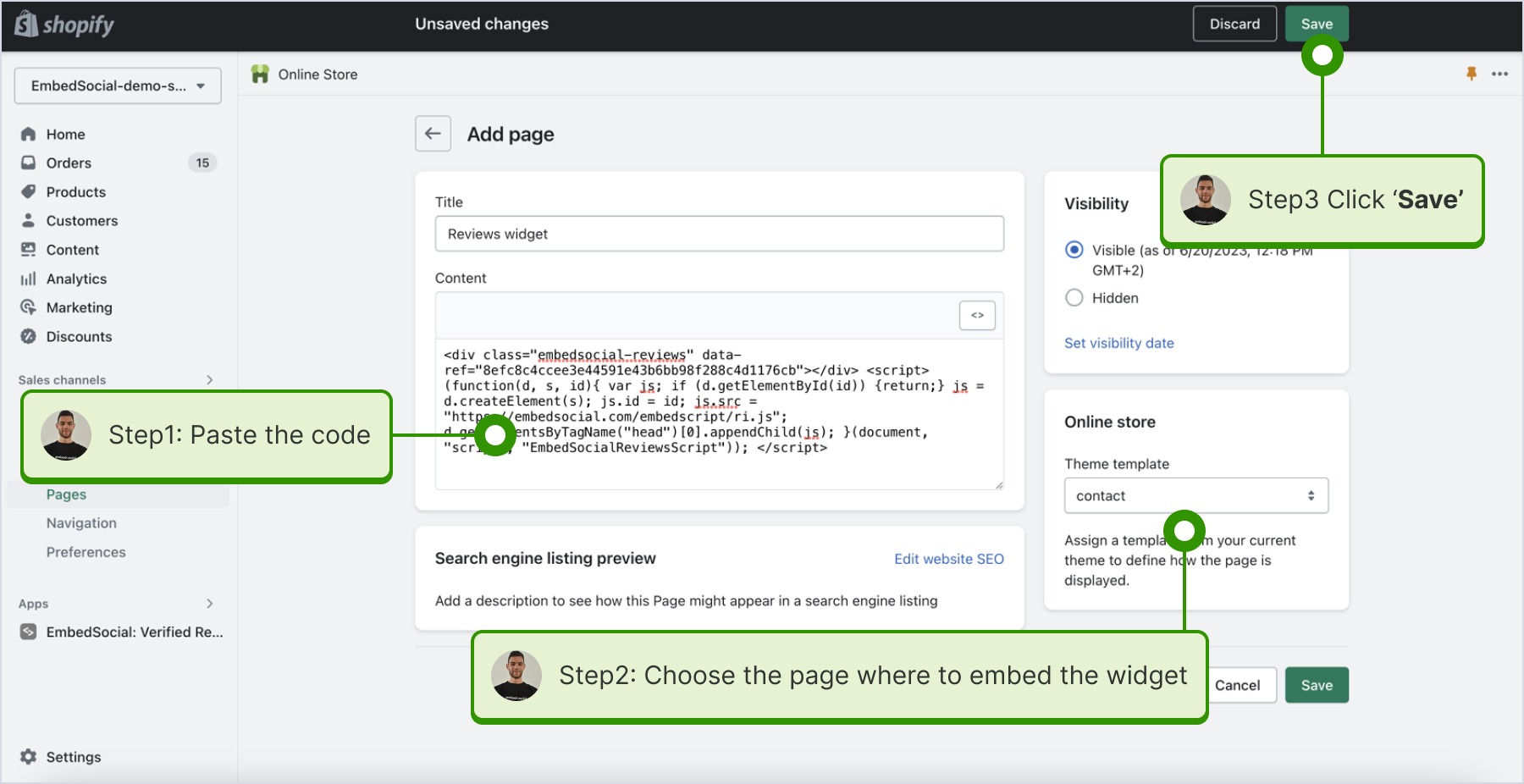Open the Home icon in sidebar

(28, 134)
